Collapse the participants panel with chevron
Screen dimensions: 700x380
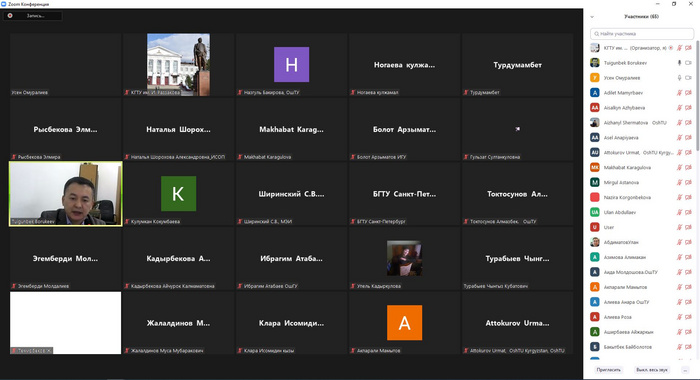pyautogui.click(x=592, y=17)
